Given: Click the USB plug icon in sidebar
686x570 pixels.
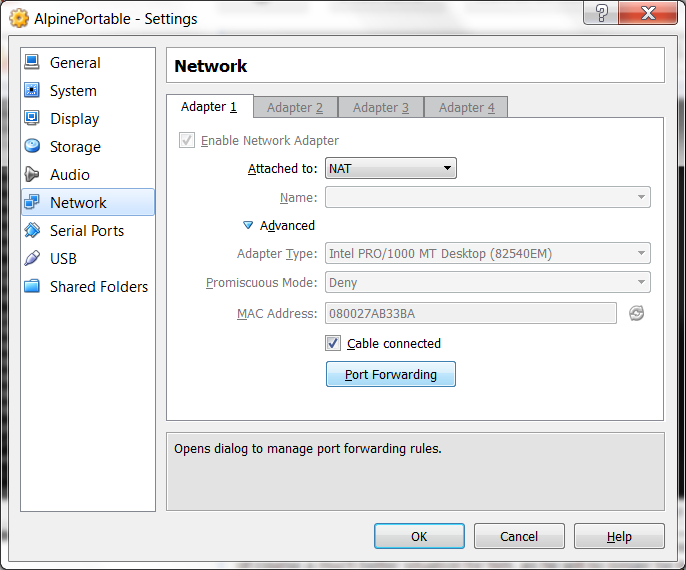Looking at the screenshot, I should [x=32, y=258].
